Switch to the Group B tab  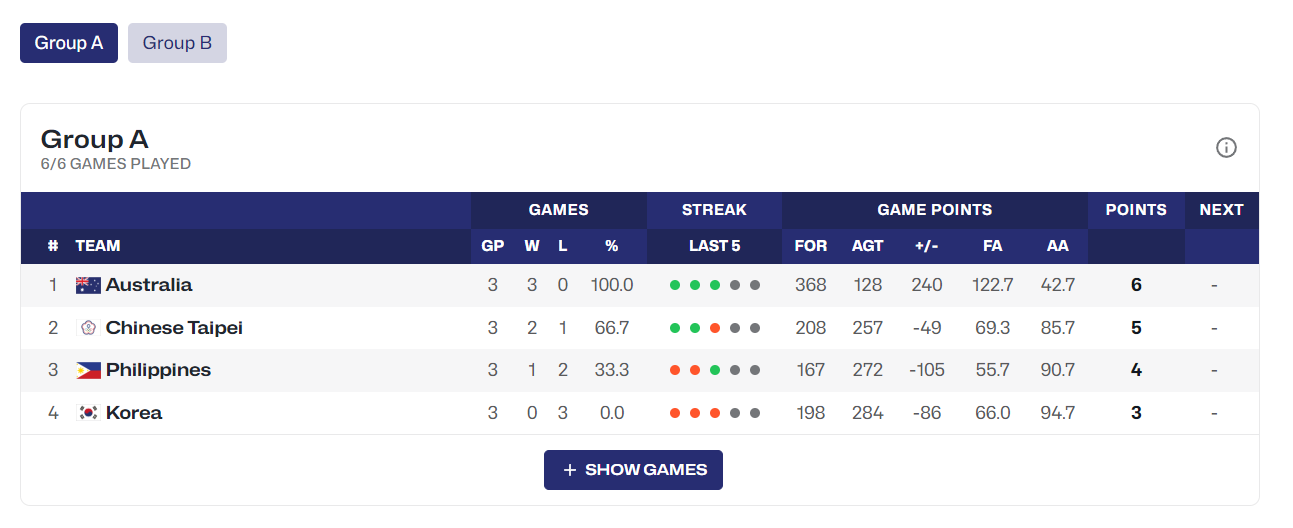tap(177, 43)
